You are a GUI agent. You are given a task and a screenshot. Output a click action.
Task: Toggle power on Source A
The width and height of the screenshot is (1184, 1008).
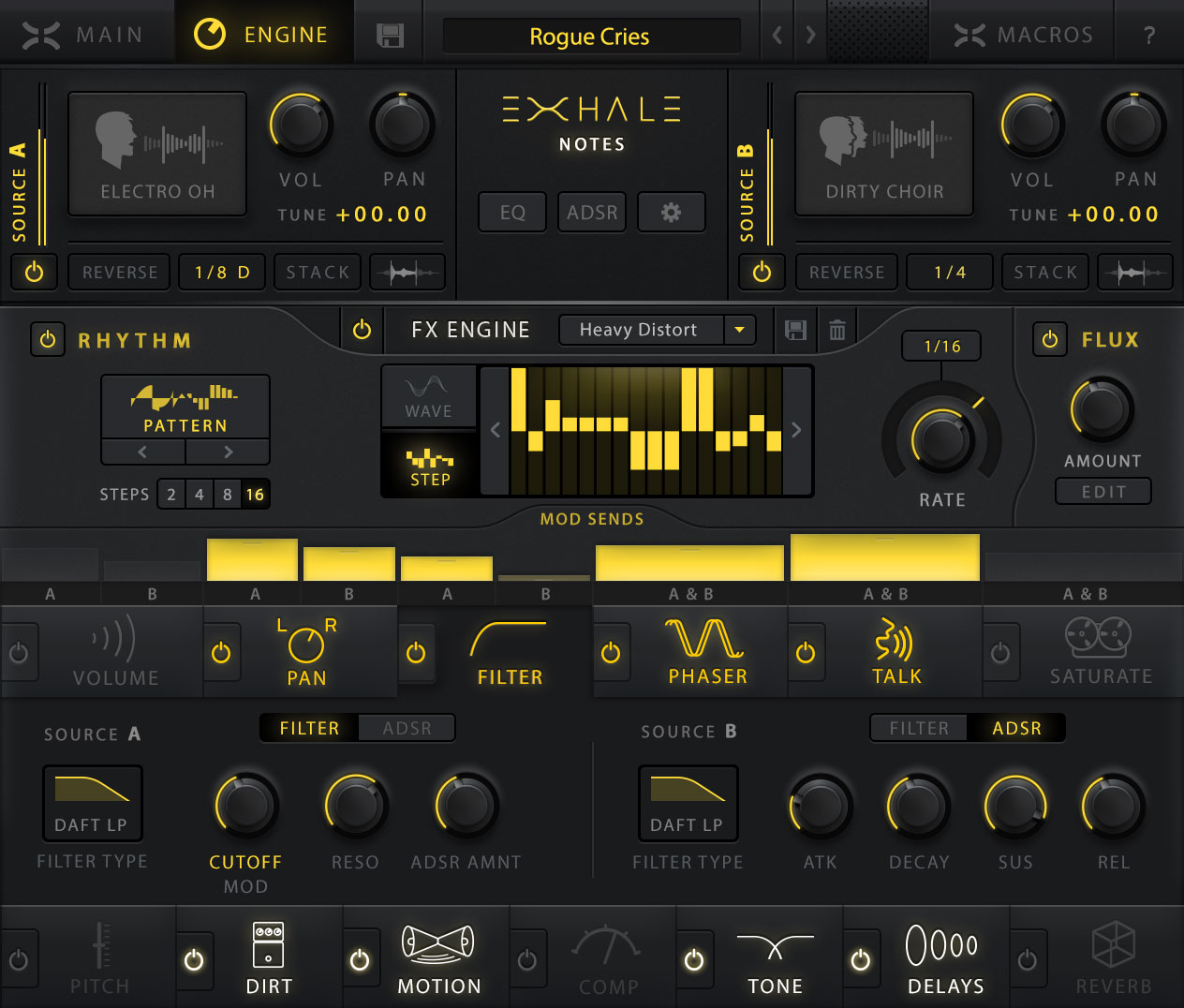point(34,273)
